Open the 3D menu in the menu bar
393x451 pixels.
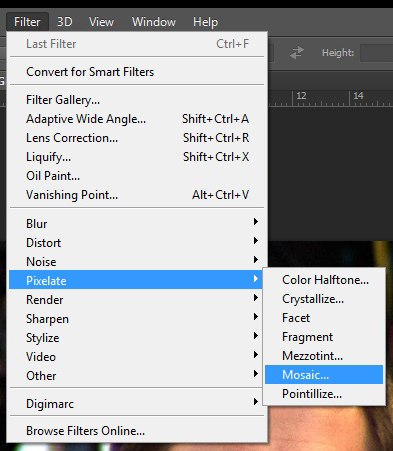(x=65, y=22)
